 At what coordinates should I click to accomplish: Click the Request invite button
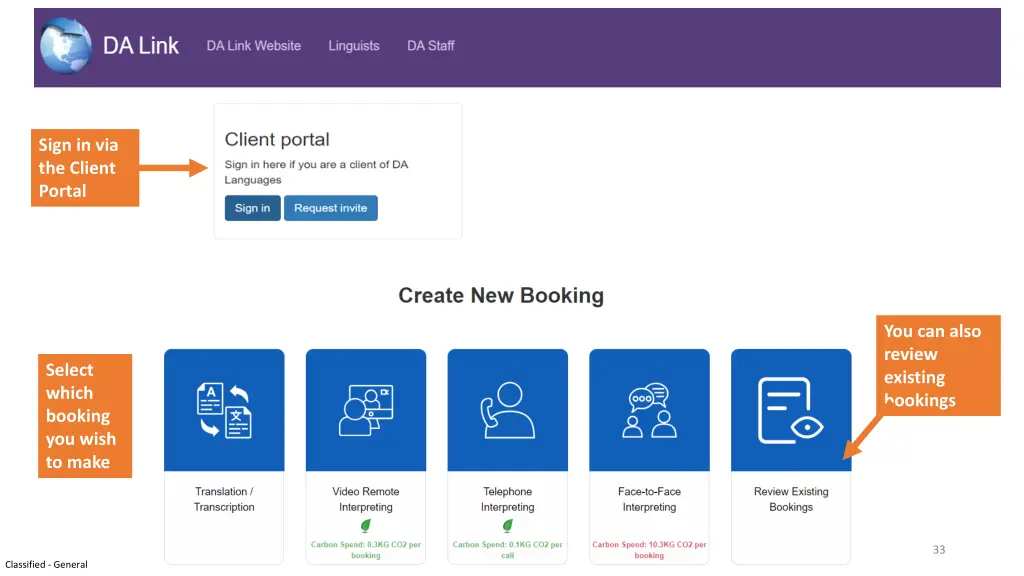click(330, 208)
